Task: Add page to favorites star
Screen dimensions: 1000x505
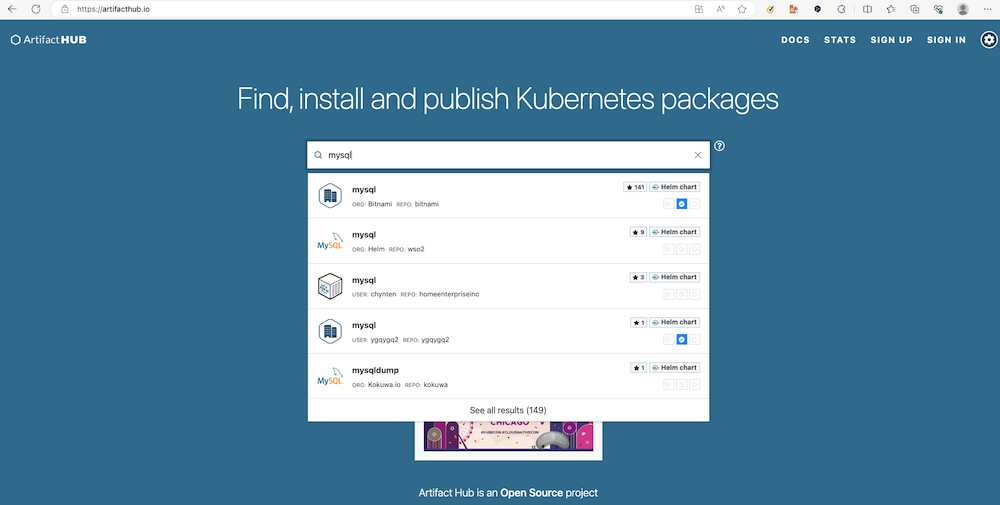Action: pyautogui.click(x=742, y=10)
